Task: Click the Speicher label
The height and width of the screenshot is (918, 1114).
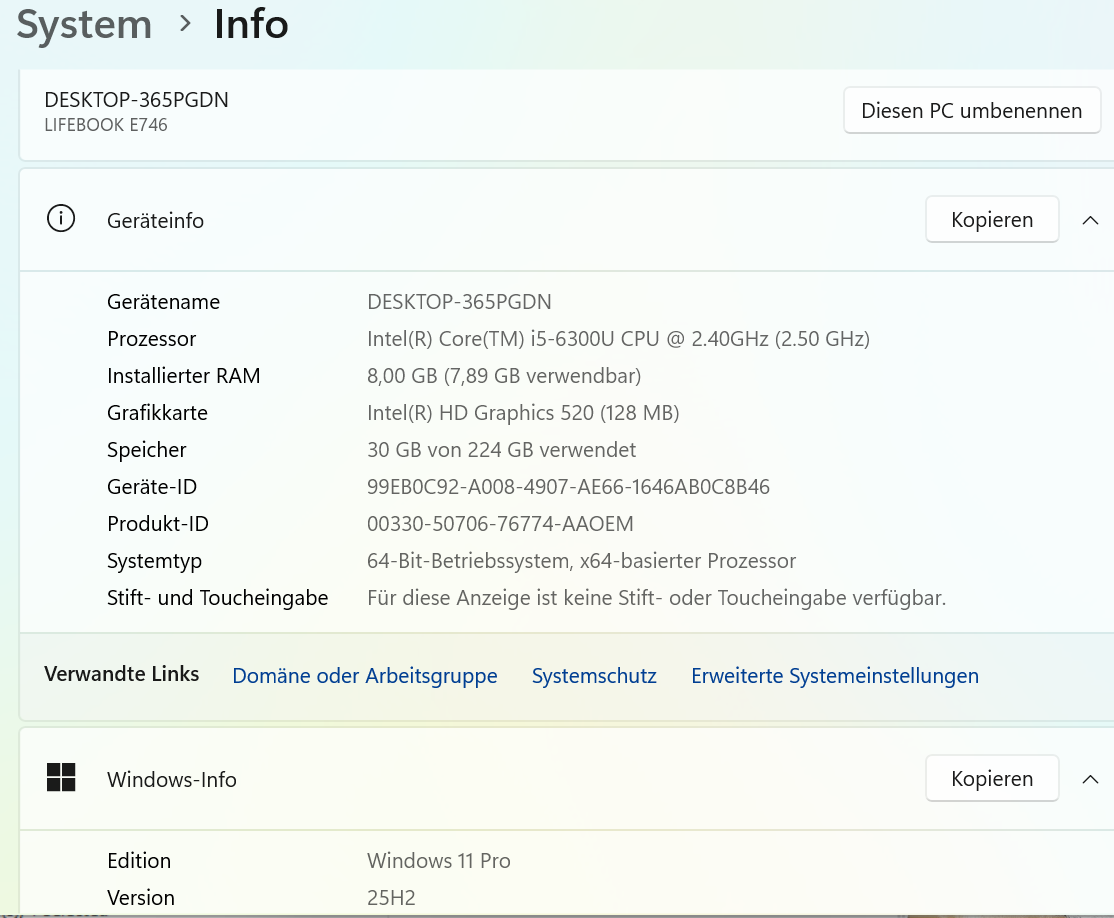Action: pos(146,450)
